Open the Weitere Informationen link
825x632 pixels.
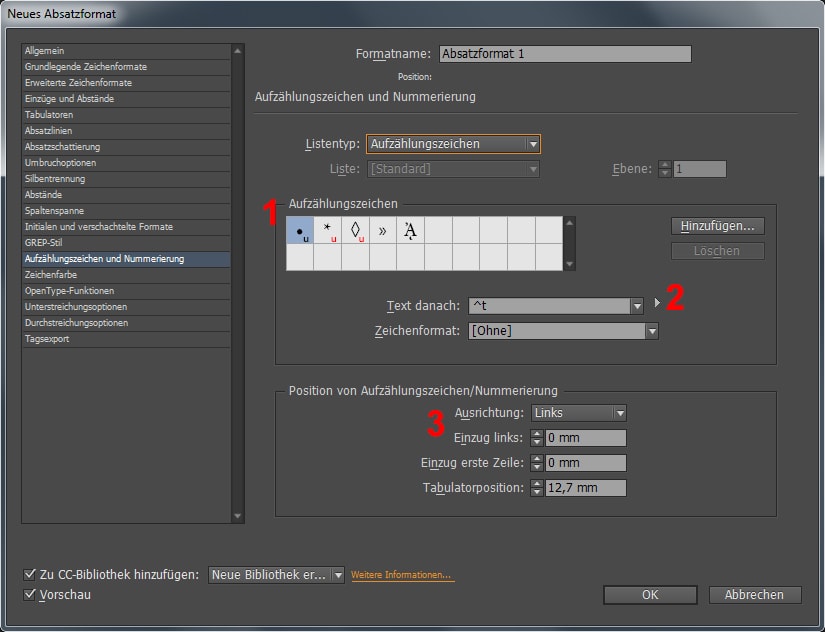[x=401, y=576]
